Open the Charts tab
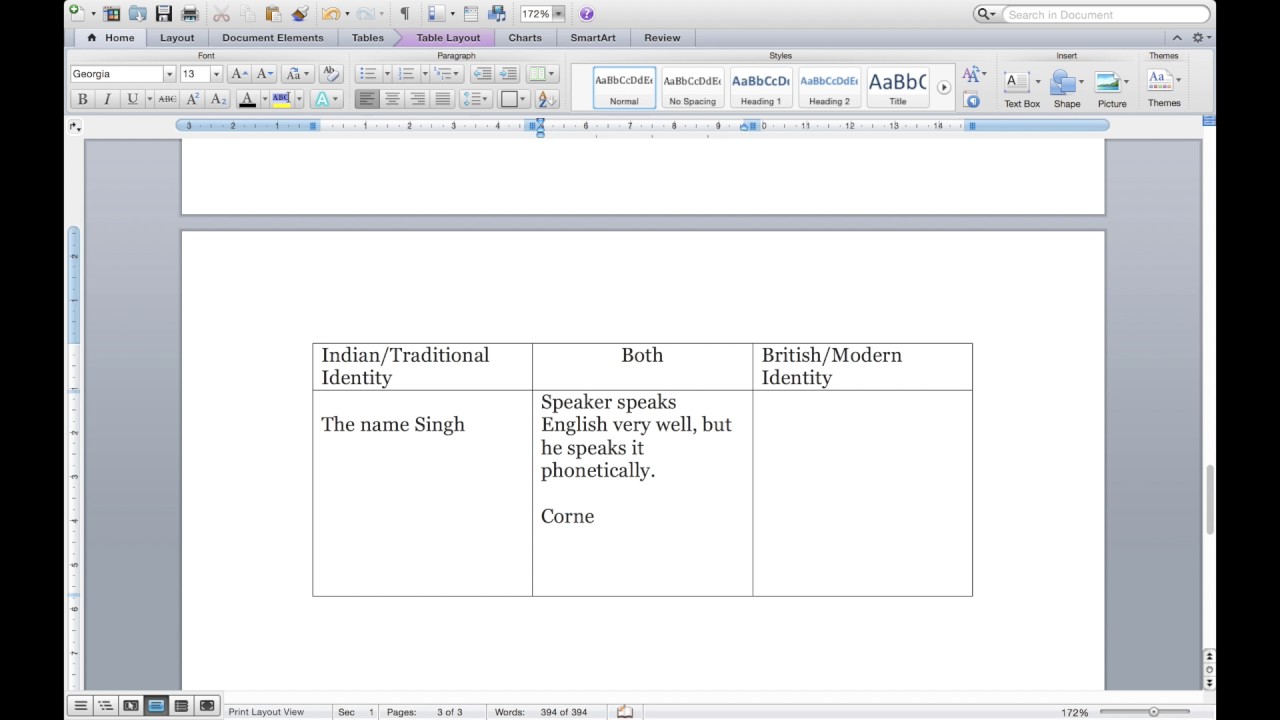The image size is (1280, 720). pyautogui.click(x=525, y=38)
